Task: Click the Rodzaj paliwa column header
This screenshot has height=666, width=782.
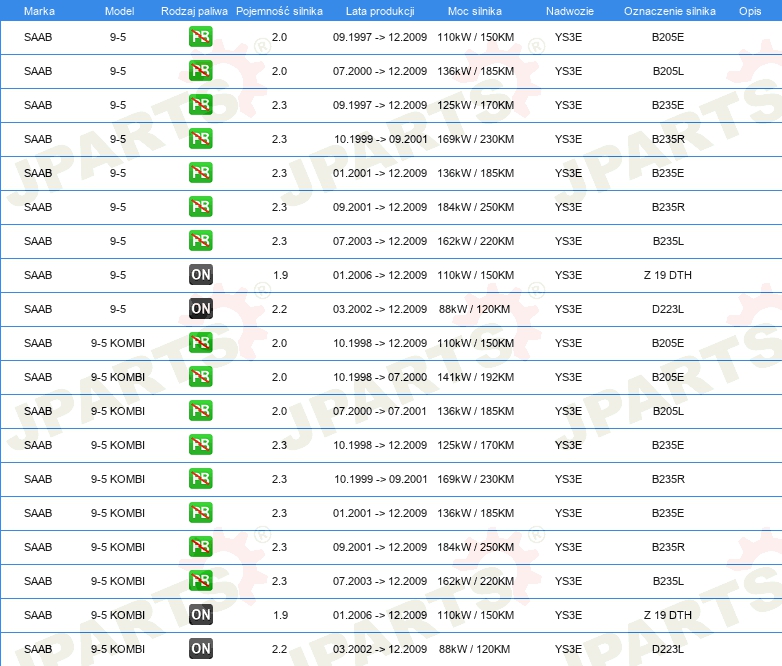Action: [194, 11]
